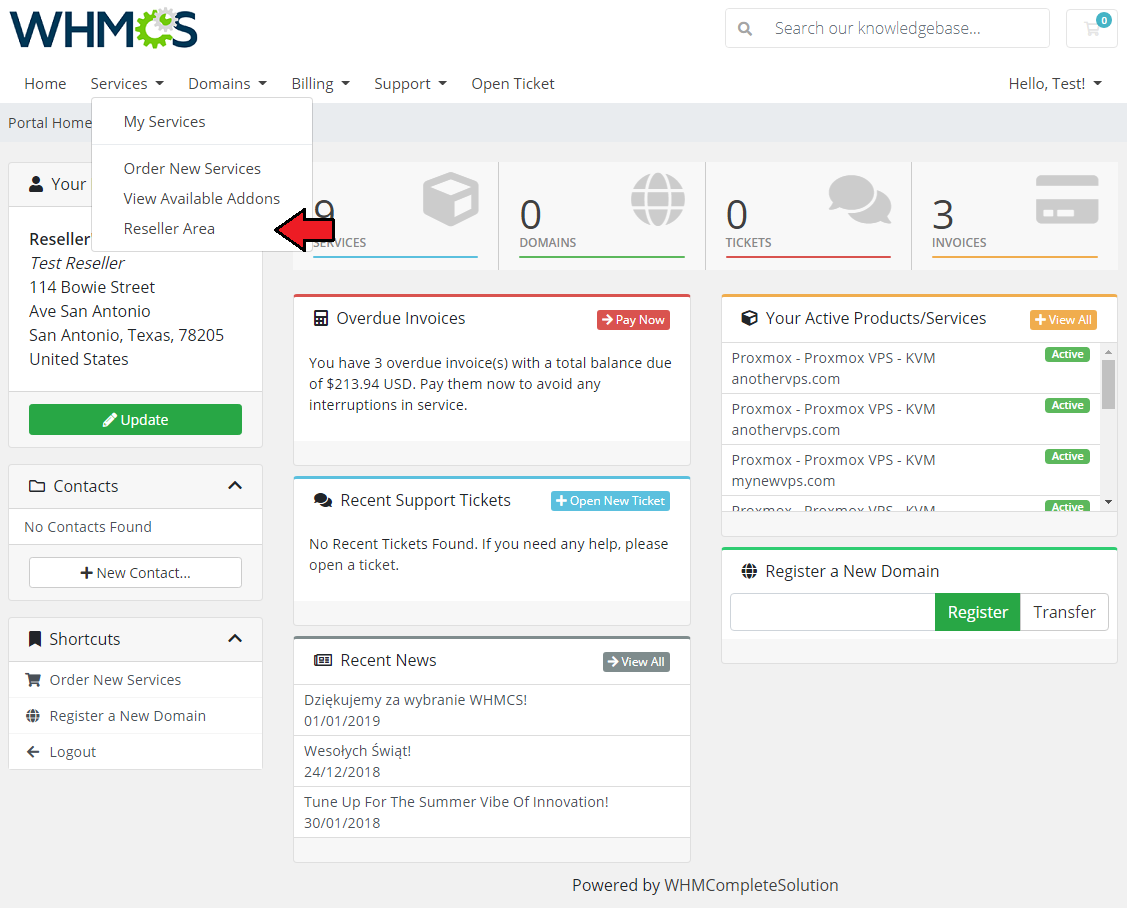Click the globe icon beside Register a New Domain

[x=749, y=571]
